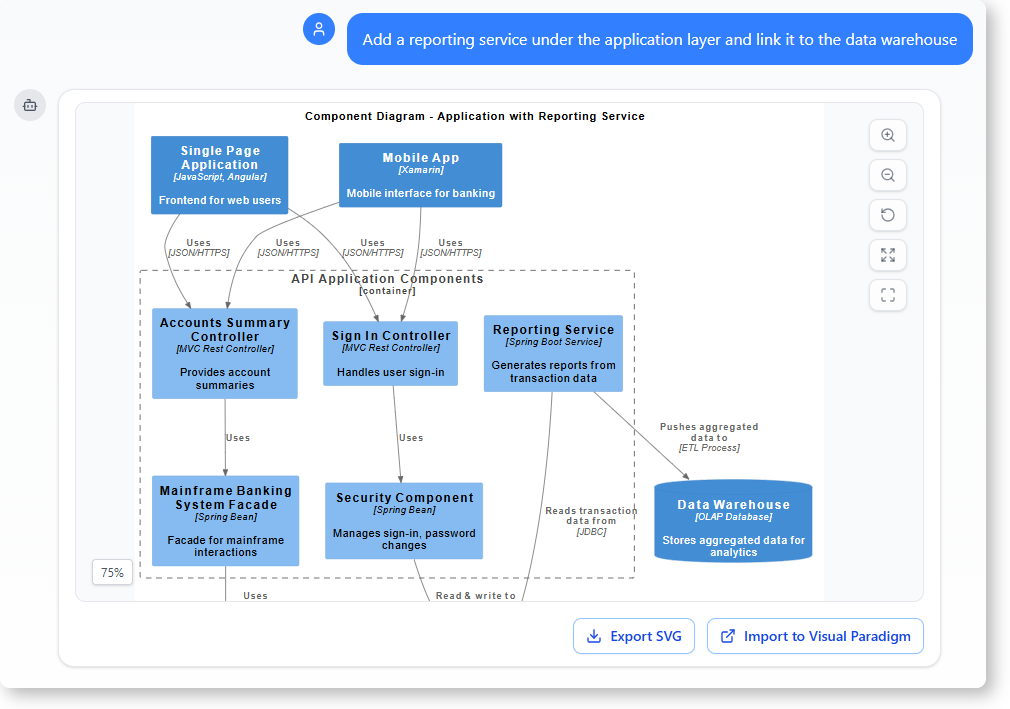Select the Sign In Controller
1010x709 pixels.
pyautogui.click(x=390, y=353)
